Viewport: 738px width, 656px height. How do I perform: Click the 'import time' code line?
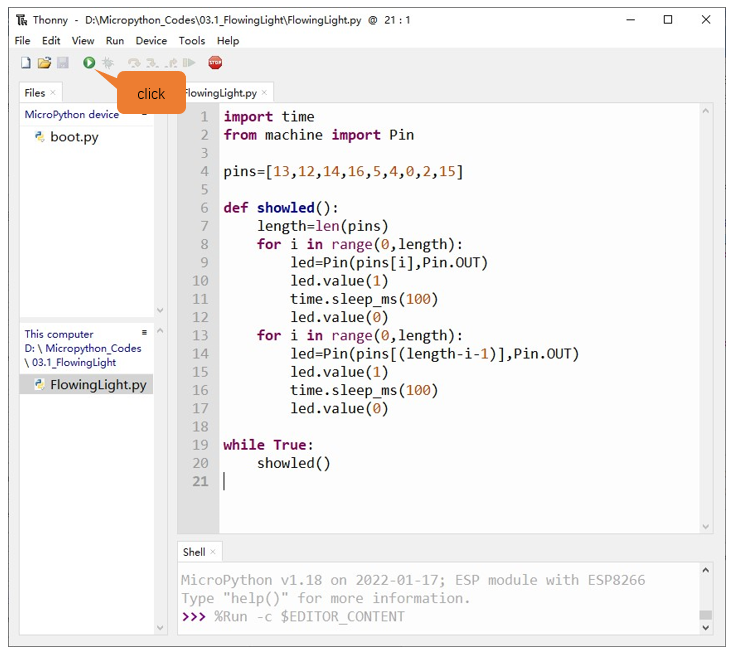click(x=269, y=116)
